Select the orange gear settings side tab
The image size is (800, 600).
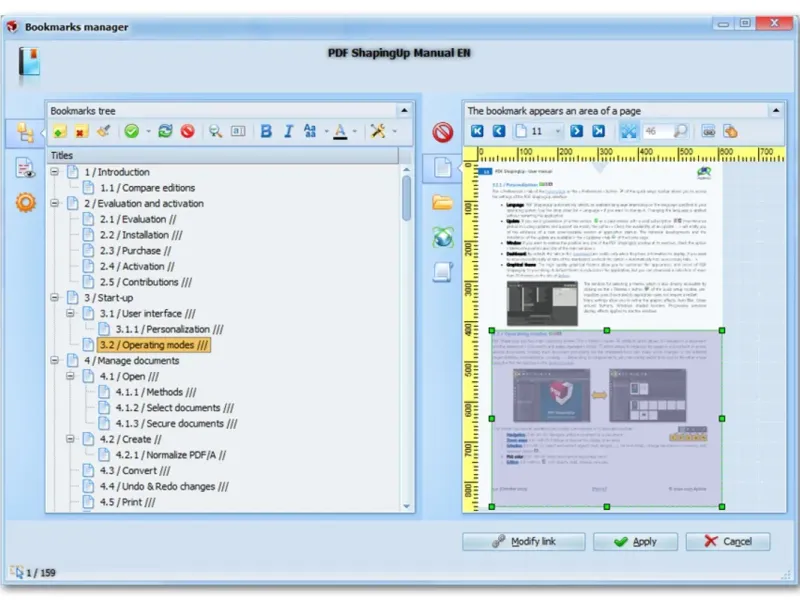26,203
